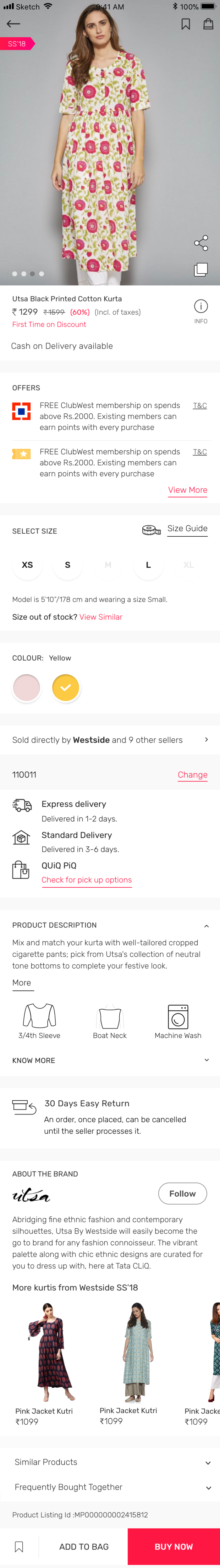Open Westside and other sellers list
The height and width of the screenshot is (1568, 220).
[x=206, y=740]
